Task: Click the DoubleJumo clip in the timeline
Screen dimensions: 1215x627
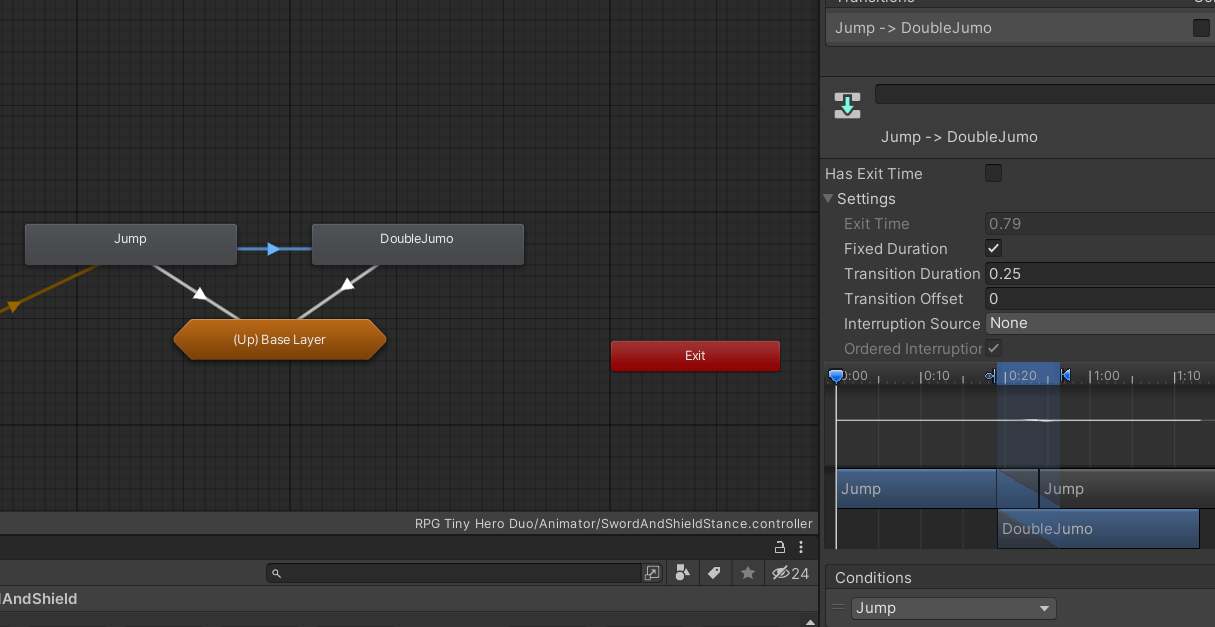Action: (x=1098, y=529)
